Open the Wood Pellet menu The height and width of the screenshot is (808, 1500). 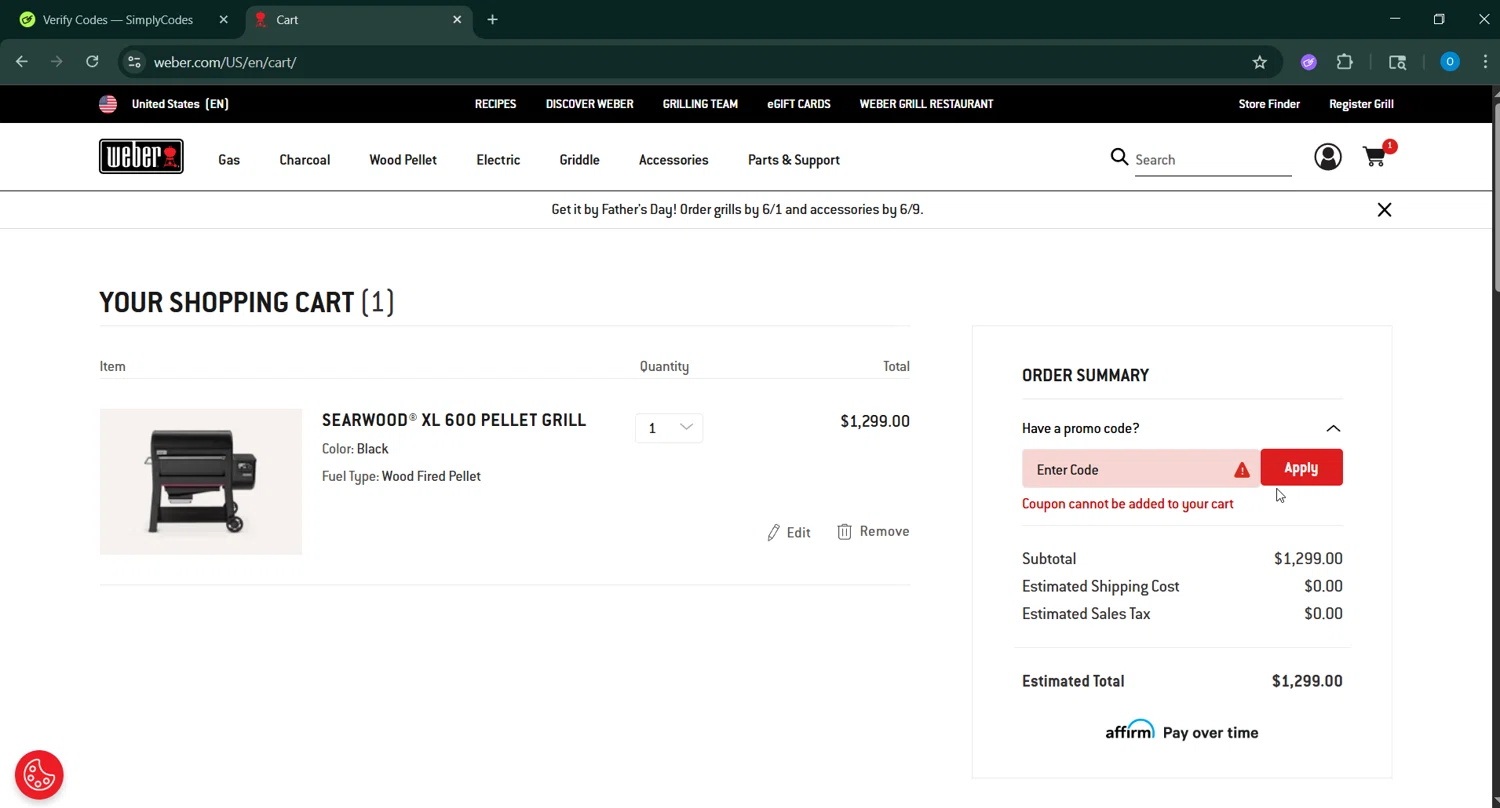[403, 160]
